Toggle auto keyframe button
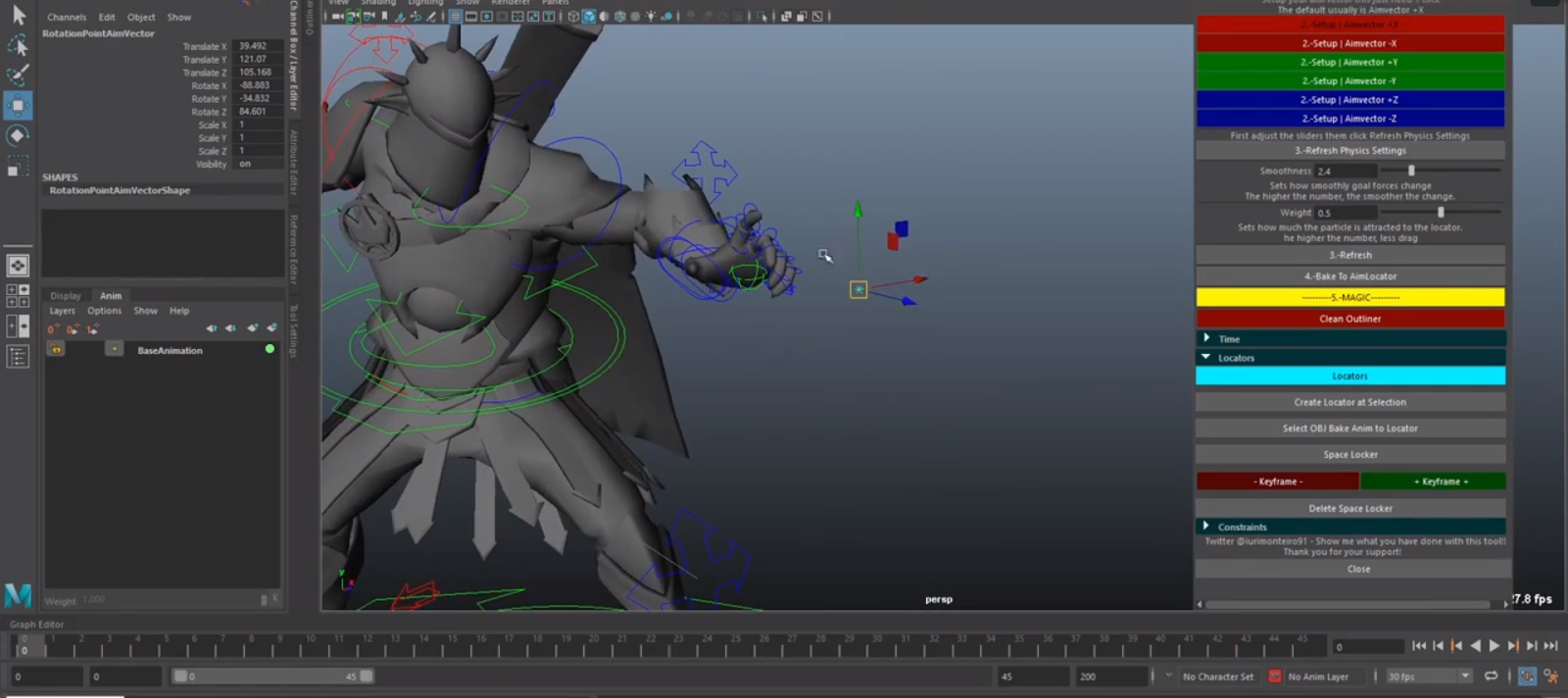The image size is (1568, 698). (x=1527, y=675)
